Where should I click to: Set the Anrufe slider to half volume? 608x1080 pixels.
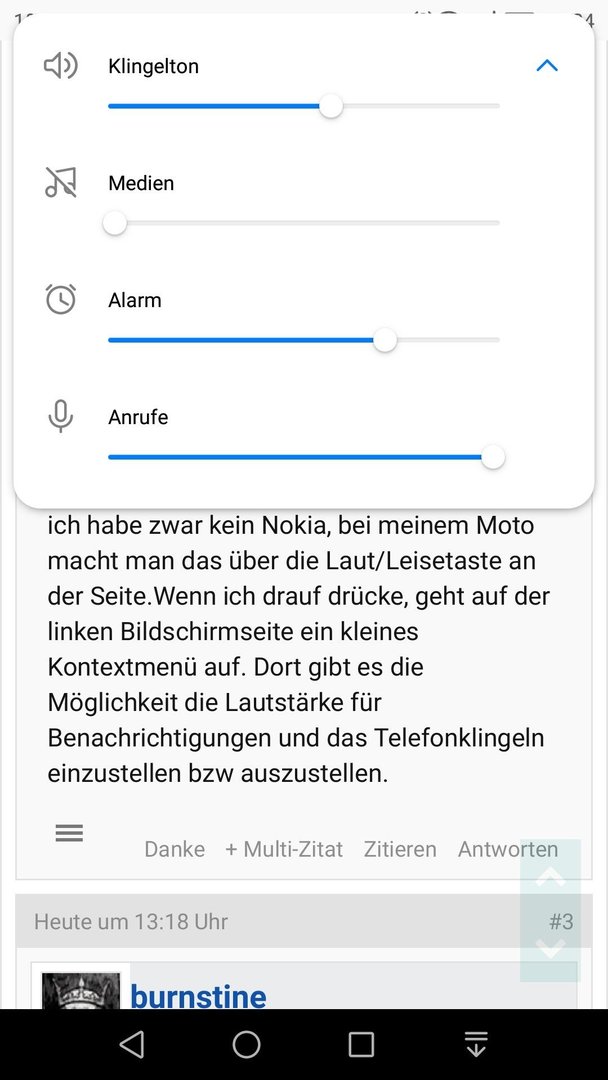304,457
